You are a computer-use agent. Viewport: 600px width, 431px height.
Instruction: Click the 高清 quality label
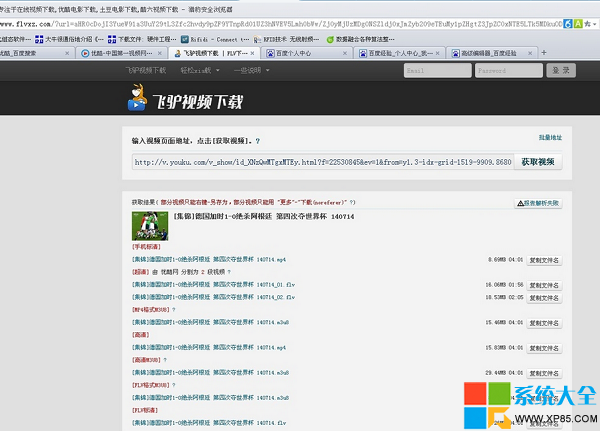point(140,335)
